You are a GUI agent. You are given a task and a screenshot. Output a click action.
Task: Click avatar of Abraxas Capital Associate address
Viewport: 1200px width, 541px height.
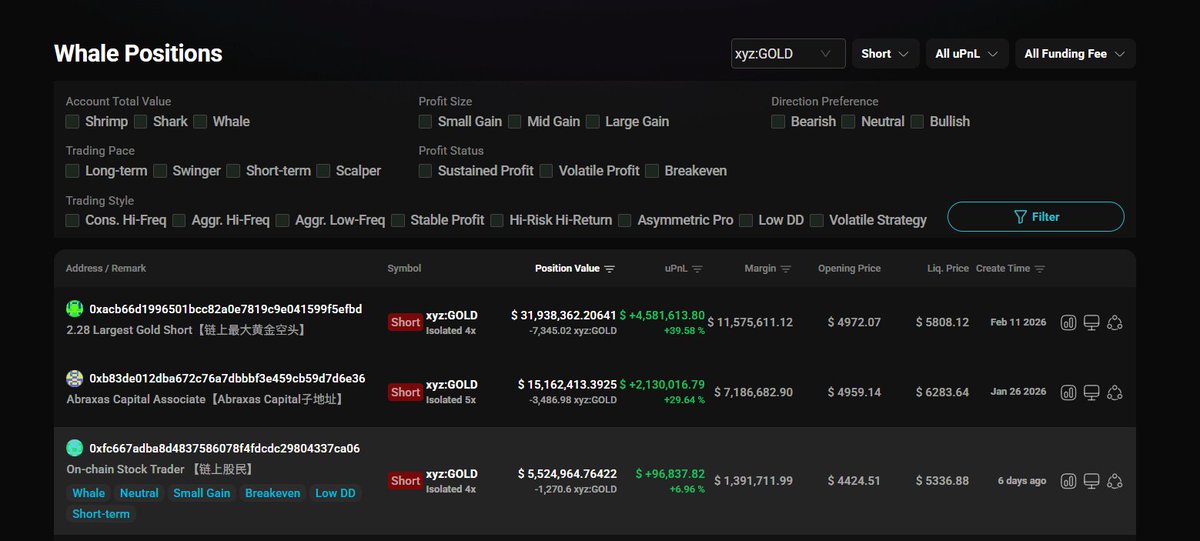coord(74,379)
